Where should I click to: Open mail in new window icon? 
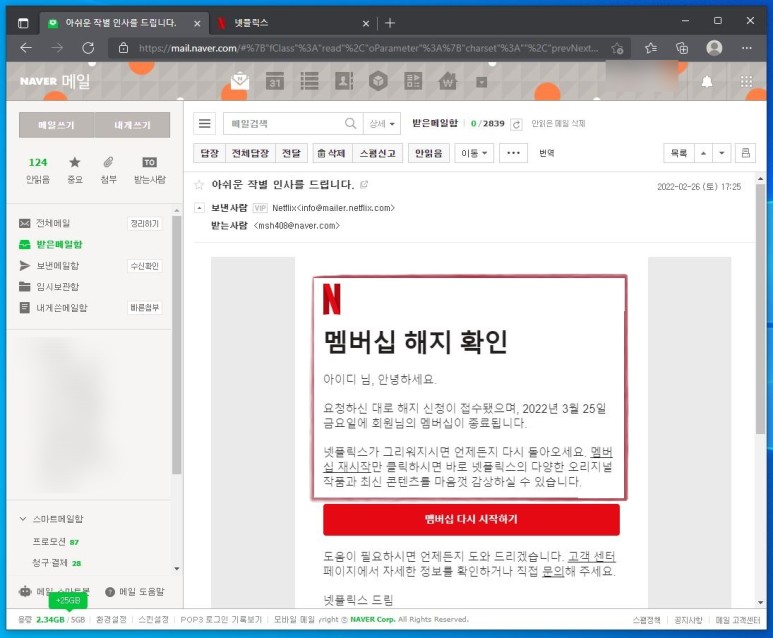click(364, 185)
